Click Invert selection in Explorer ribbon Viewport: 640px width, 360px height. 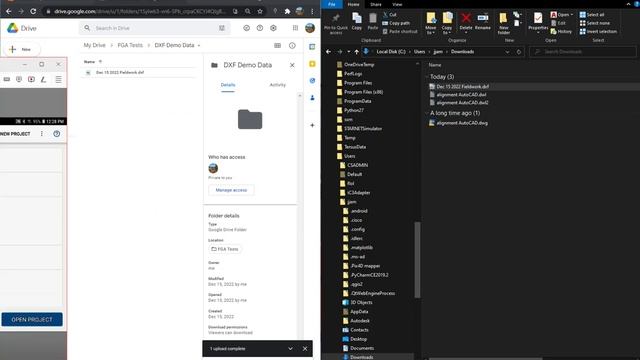[x=598, y=31]
